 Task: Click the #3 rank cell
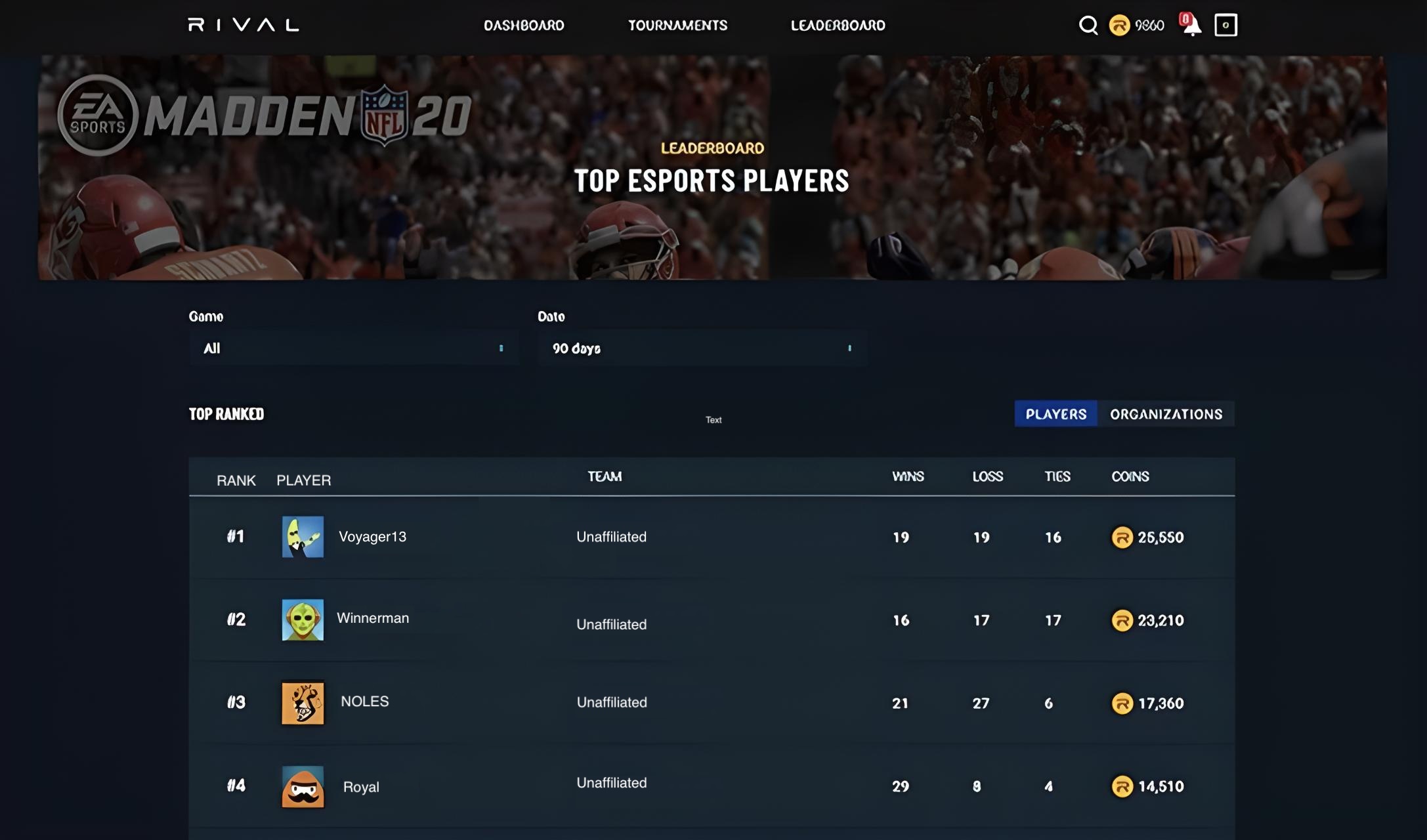pos(236,702)
